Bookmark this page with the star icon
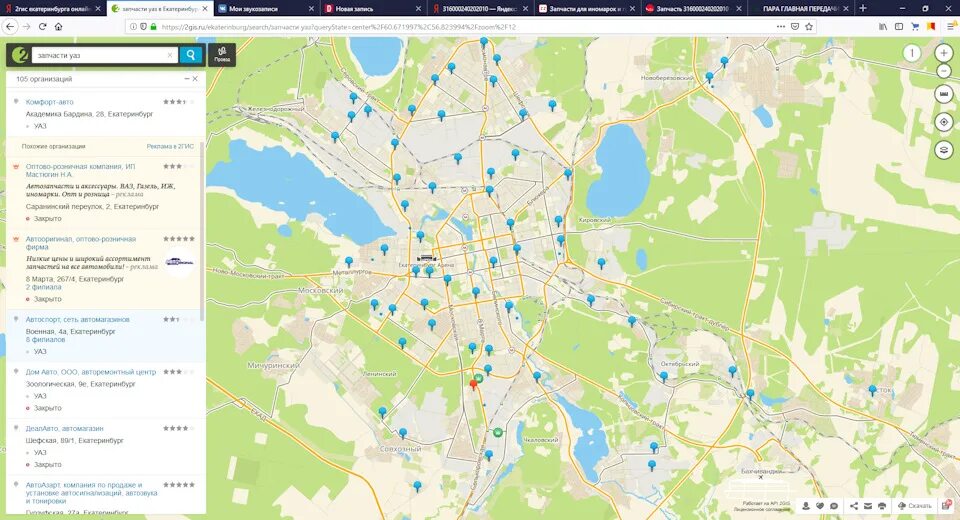The height and width of the screenshot is (520, 960). click(x=809, y=27)
